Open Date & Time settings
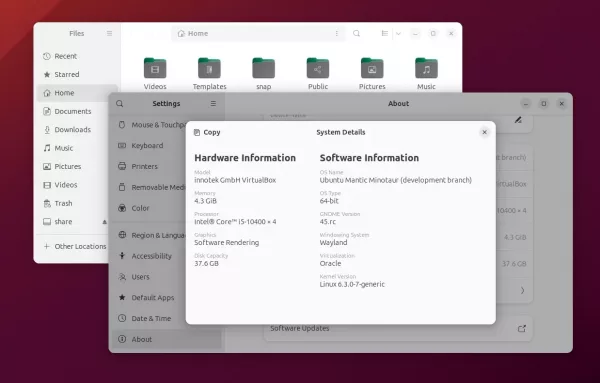 coord(149,318)
